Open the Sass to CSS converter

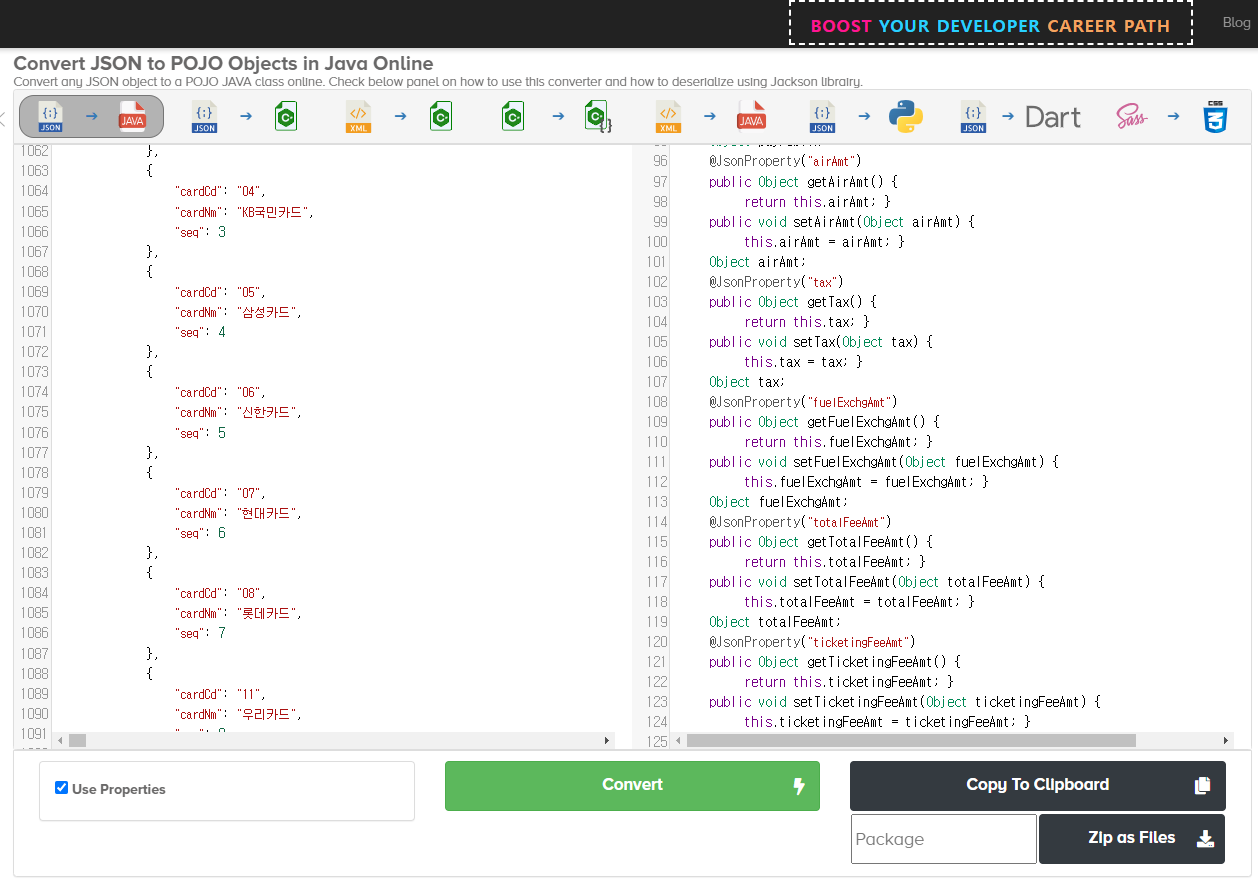coord(1172,117)
